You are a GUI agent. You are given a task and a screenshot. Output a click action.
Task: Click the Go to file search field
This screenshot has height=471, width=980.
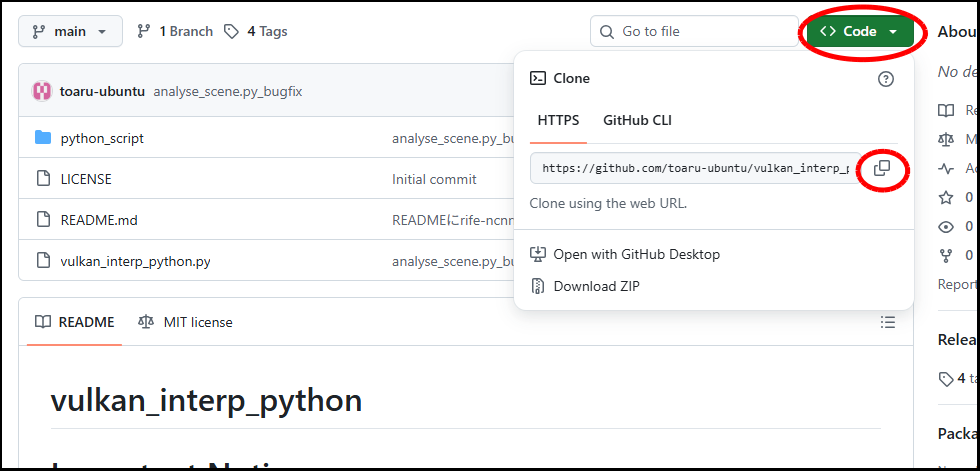tap(695, 32)
